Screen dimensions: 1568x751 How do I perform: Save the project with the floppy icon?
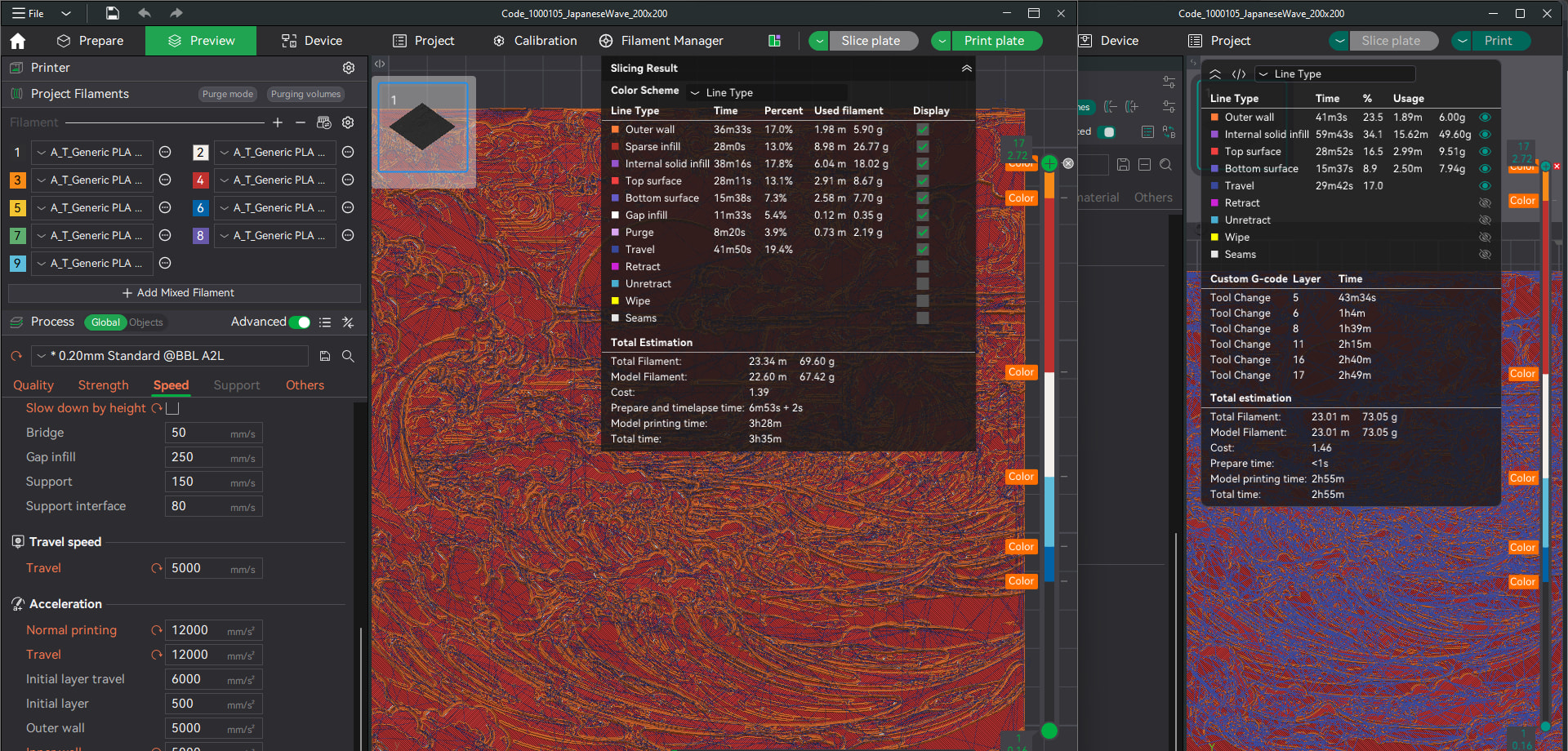[x=113, y=13]
